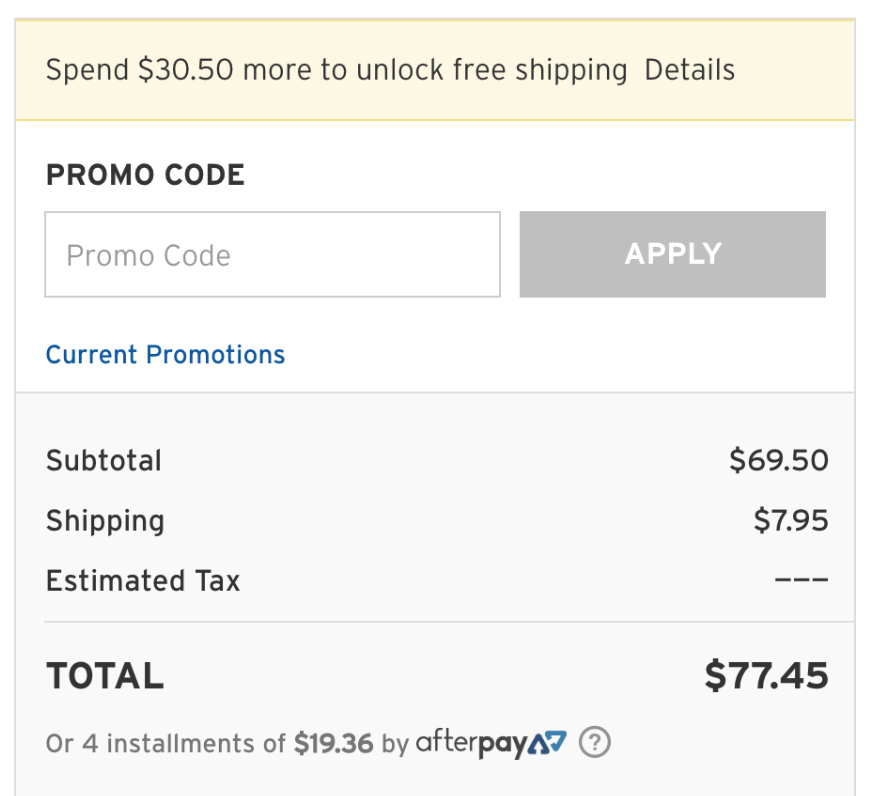This screenshot has width=878, height=796.
Task: Select the $77.45 total amount
Action: (x=766, y=677)
